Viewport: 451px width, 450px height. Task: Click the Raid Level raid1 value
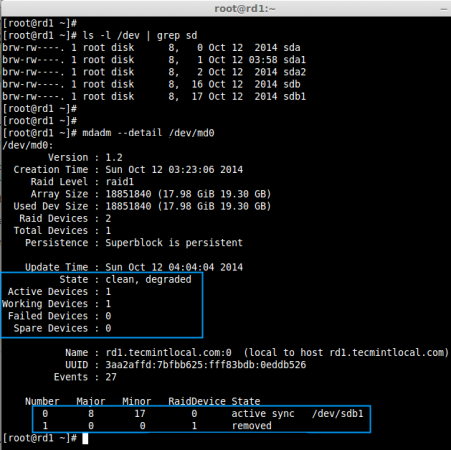(120, 182)
